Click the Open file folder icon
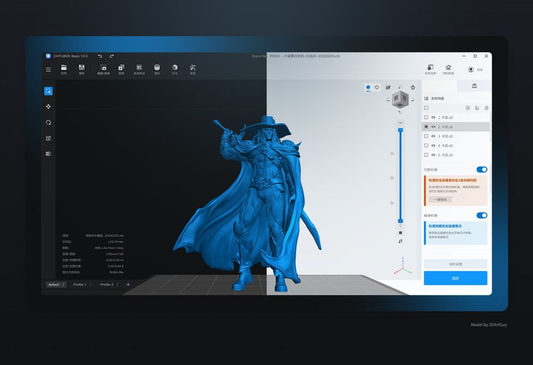The height and width of the screenshot is (365, 533). [64, 68]
